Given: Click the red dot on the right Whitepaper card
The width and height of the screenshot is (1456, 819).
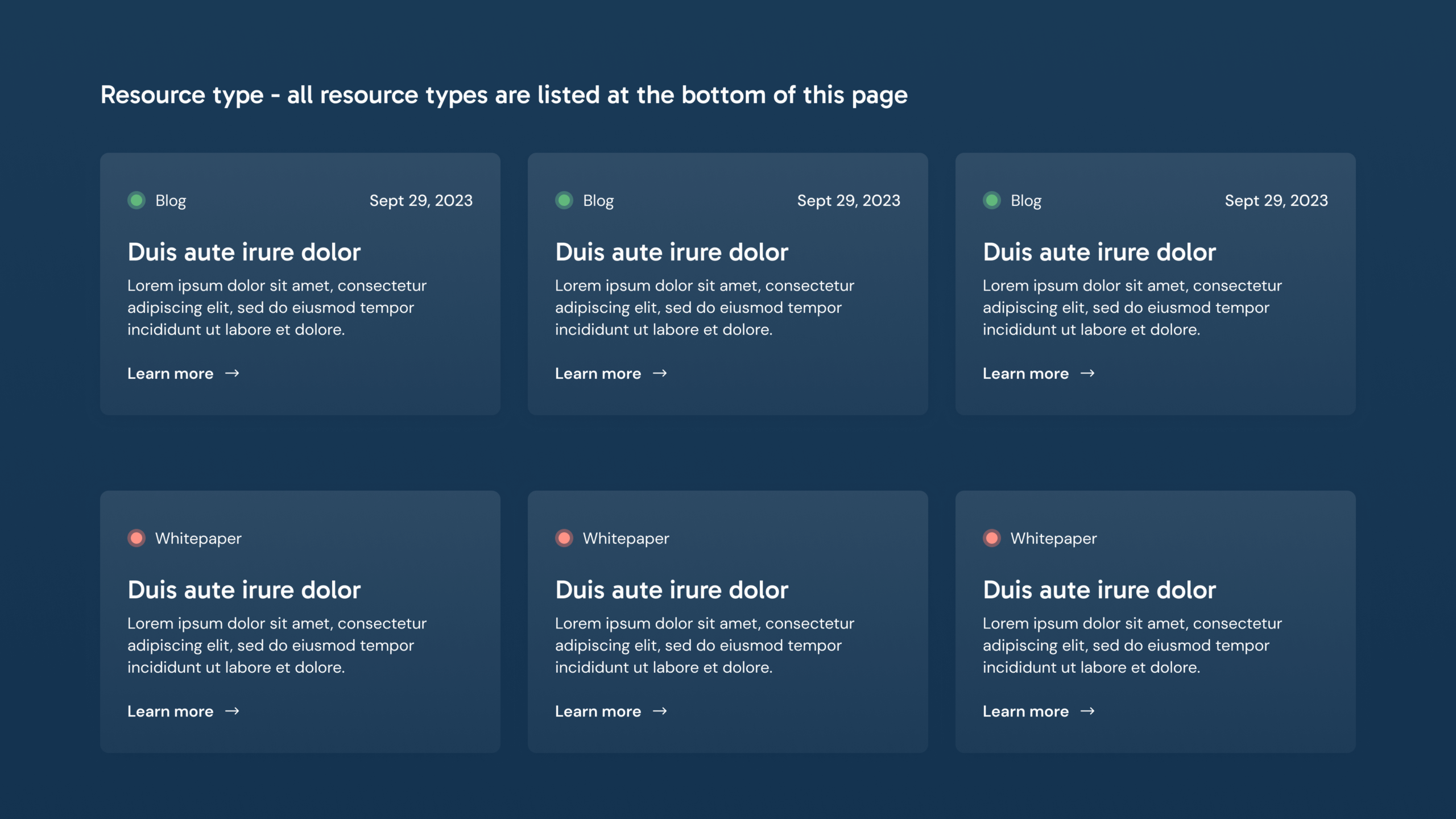Looking at the screenshot, I should coord(992,538).
